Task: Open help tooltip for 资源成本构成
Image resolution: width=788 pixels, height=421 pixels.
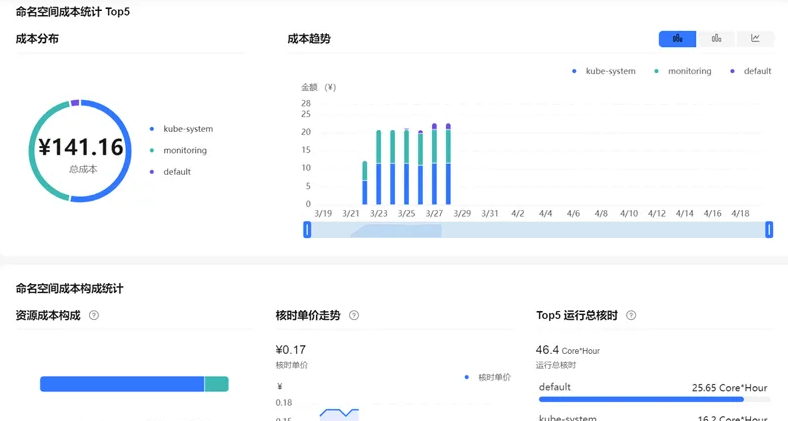Action: tap(94, 315)
